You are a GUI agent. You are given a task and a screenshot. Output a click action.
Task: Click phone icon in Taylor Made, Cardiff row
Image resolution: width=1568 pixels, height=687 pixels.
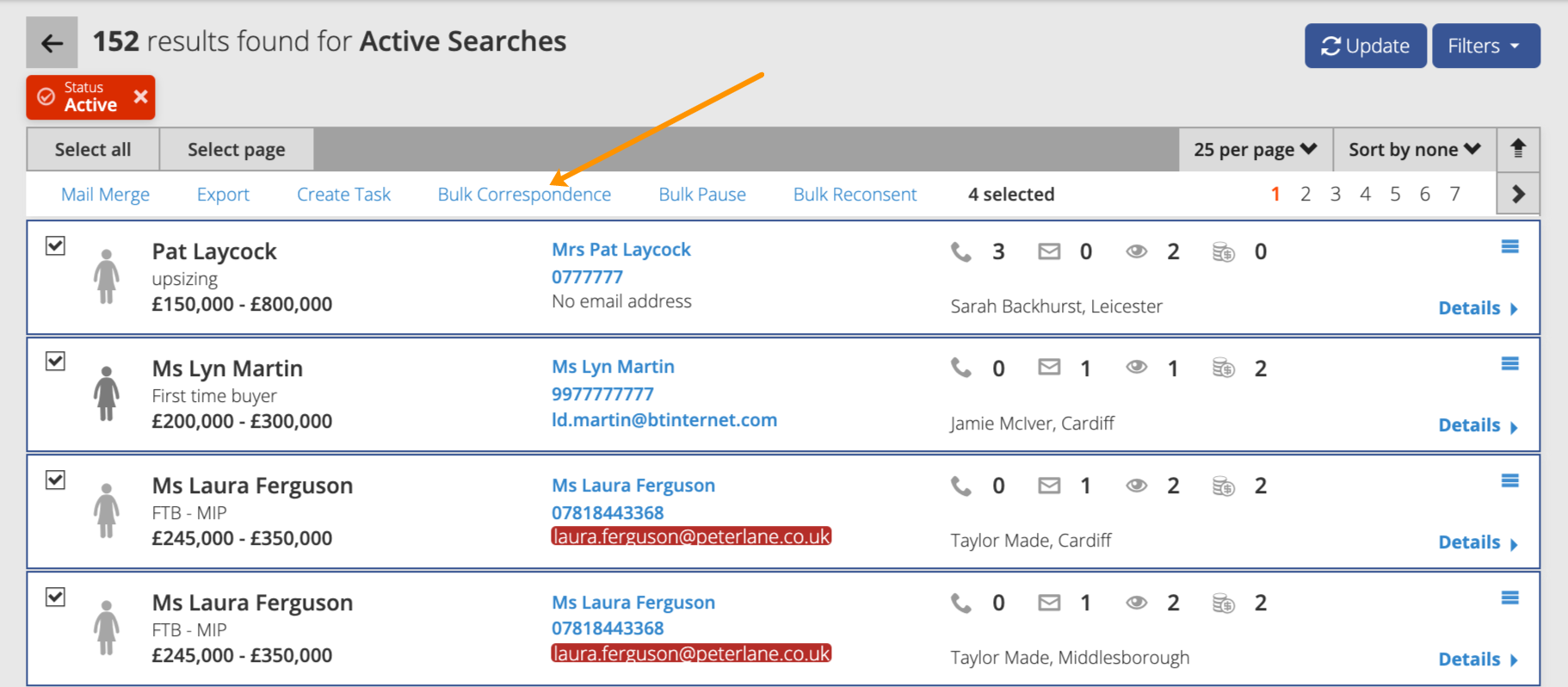pyautogui.click(x=961, y=486)
